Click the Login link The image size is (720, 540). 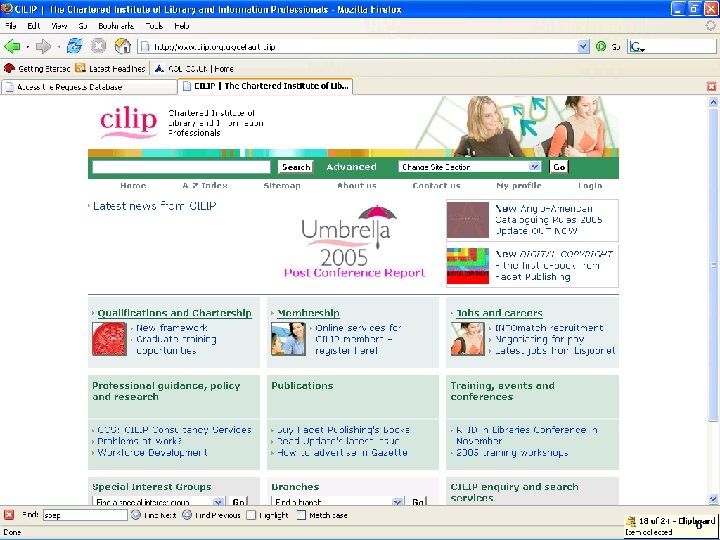(x=590, y=186)
